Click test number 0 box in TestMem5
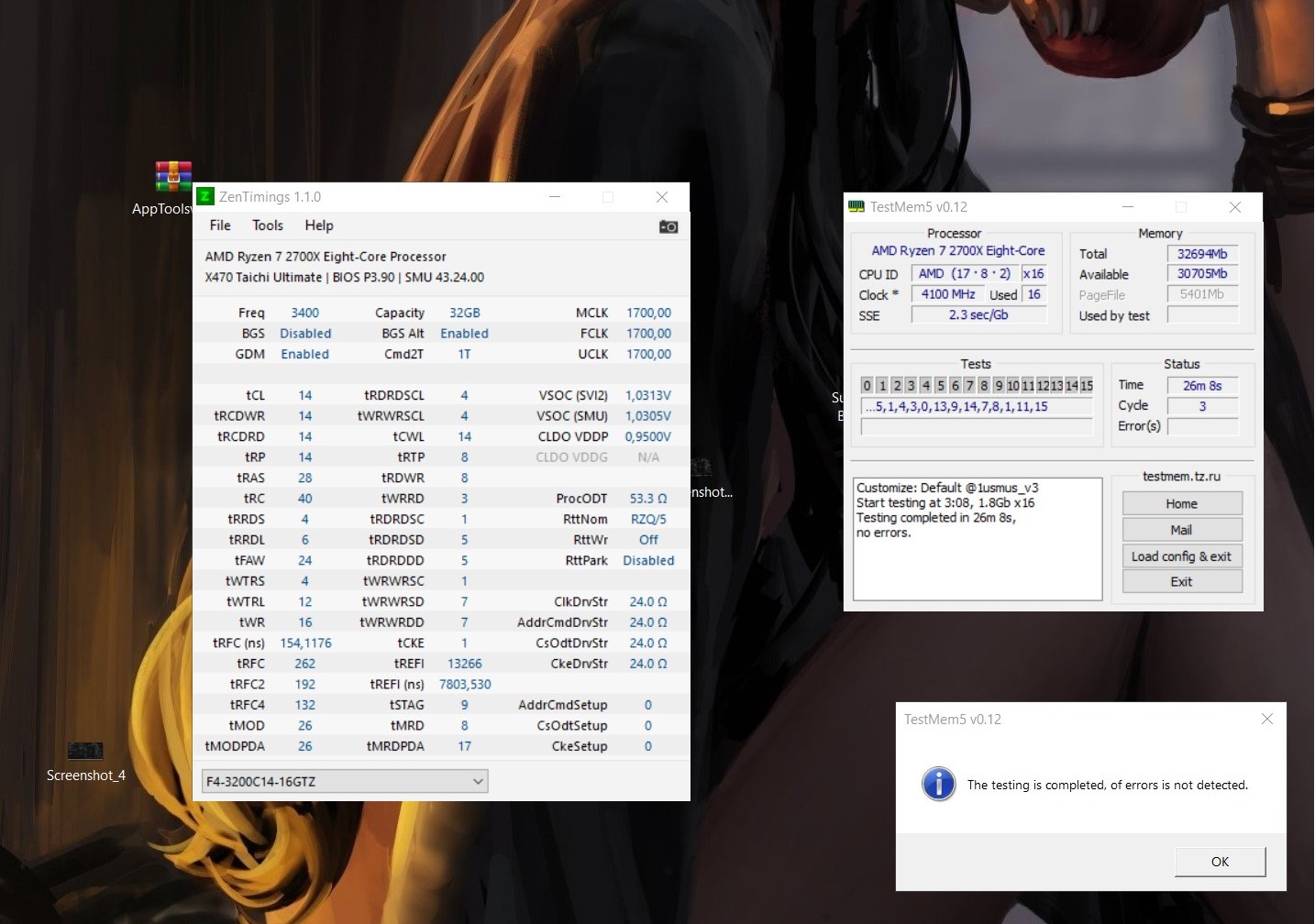 (x=867, y=386)
